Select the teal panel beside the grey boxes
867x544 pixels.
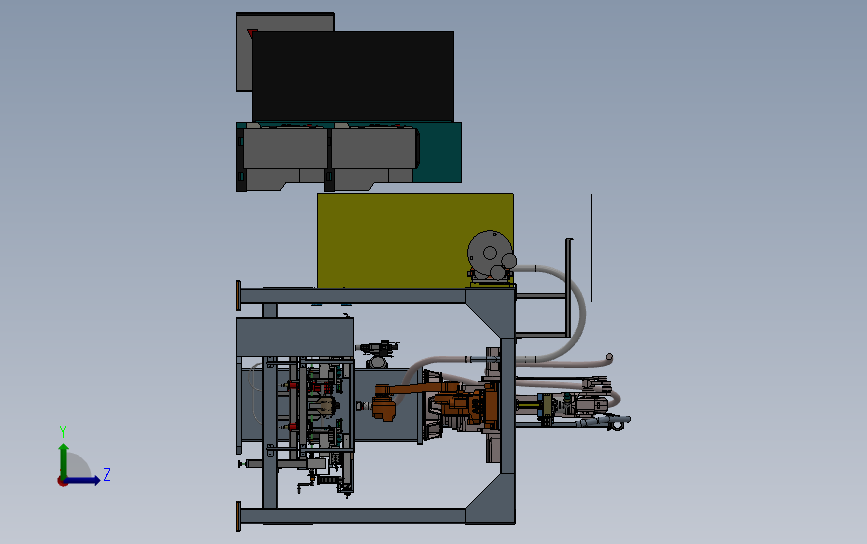tap(440, 153)
